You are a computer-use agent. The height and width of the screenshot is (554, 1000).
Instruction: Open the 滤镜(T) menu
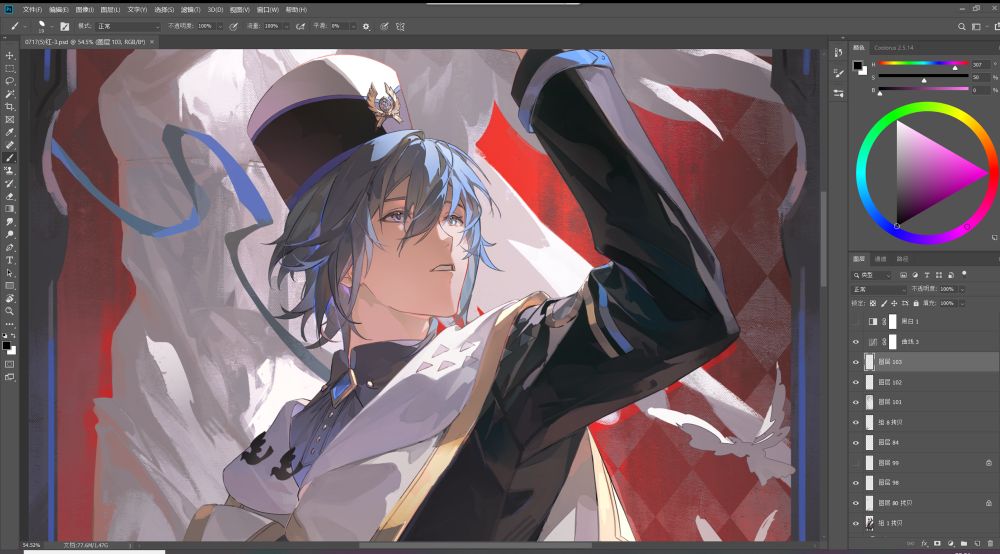[x=191, y=10]
